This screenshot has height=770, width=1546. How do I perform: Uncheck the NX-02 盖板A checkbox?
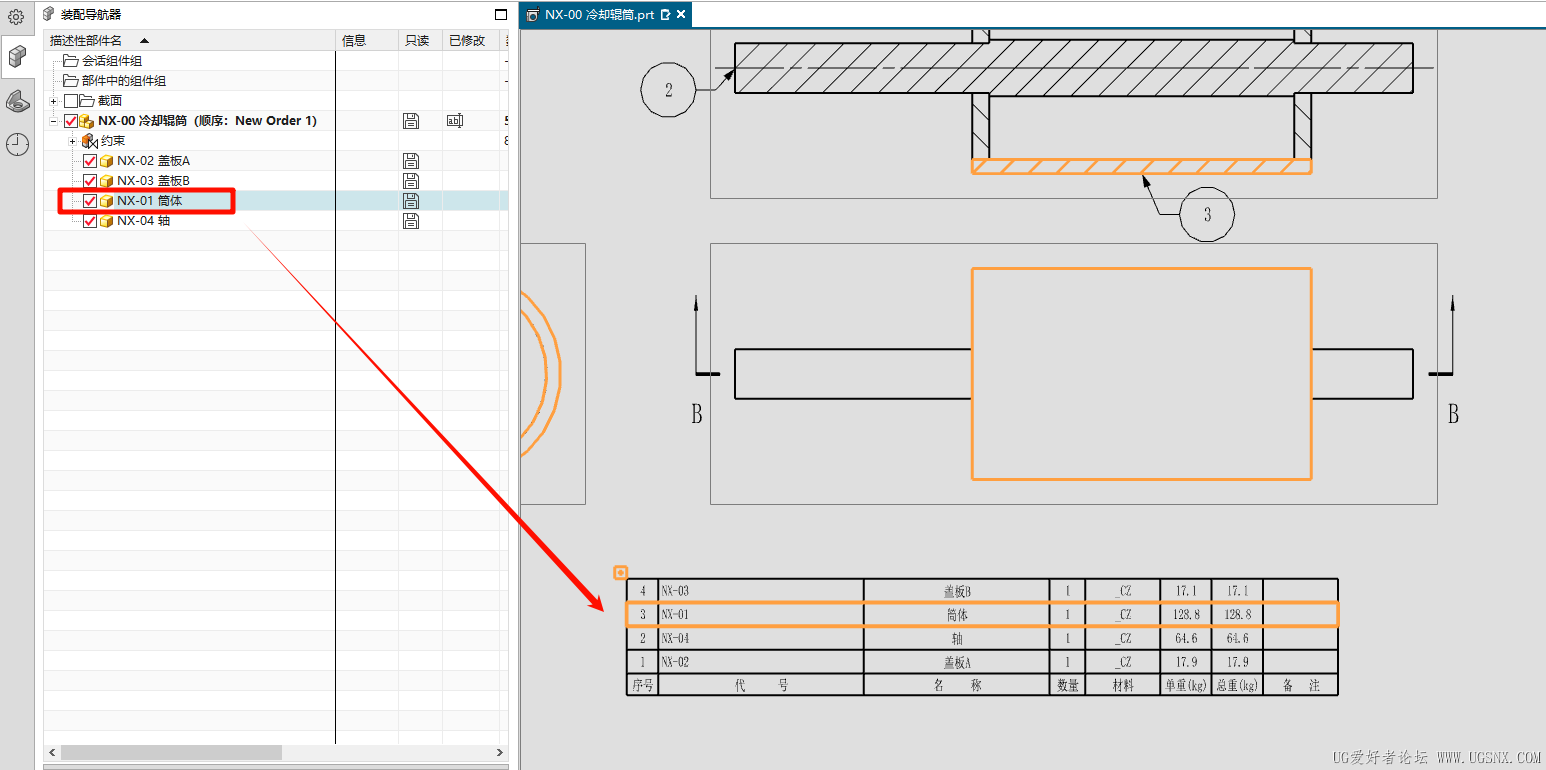(x=90, y=161)
